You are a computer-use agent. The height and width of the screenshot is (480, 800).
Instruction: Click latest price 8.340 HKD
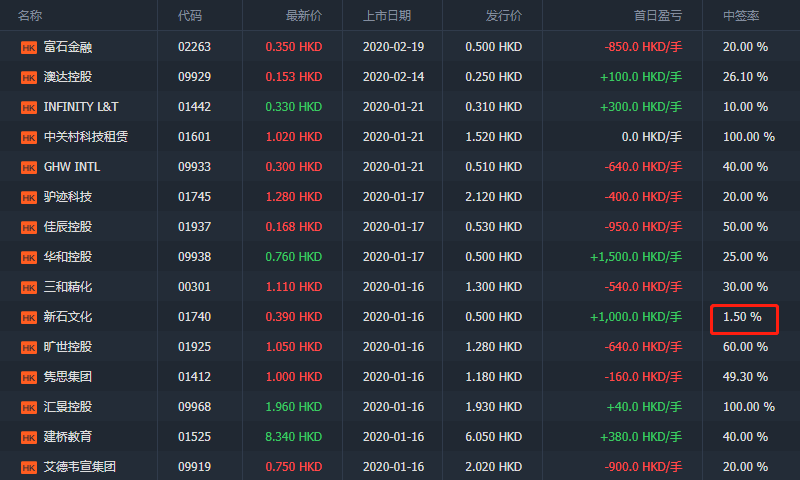point(294,437)
